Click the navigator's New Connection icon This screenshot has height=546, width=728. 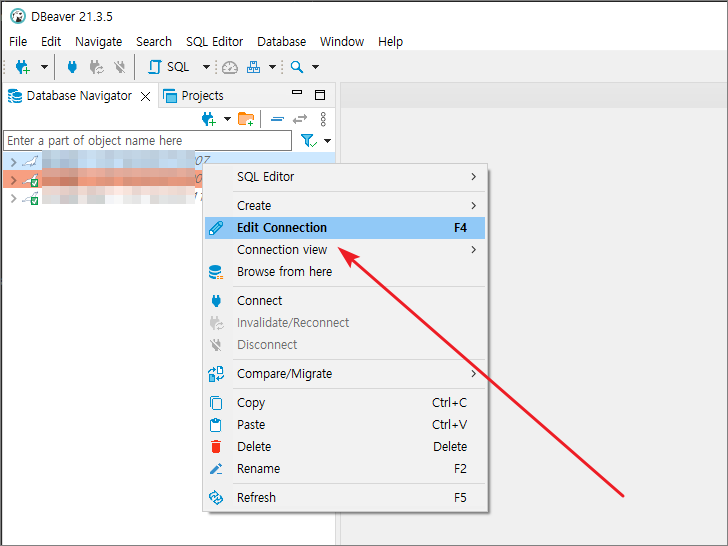(209, 119)
